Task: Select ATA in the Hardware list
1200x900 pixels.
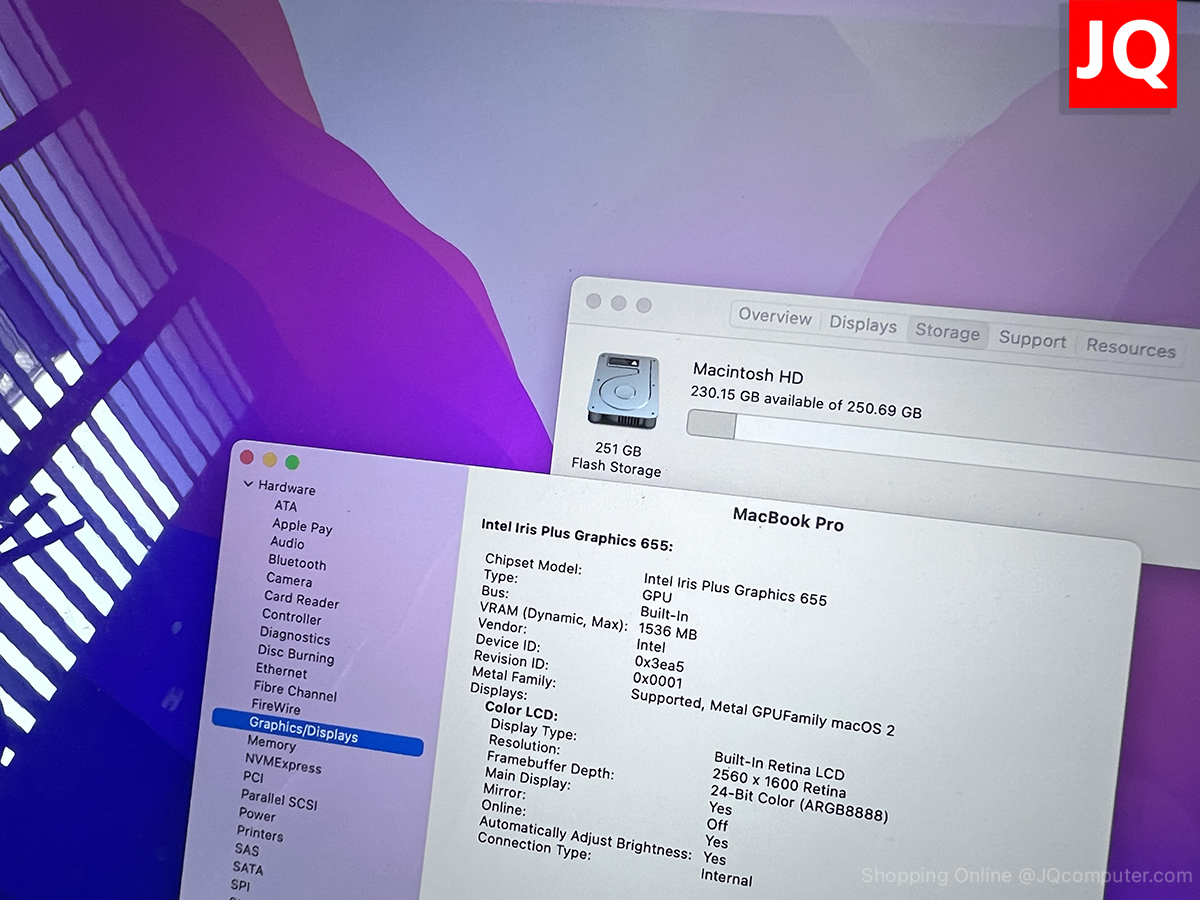Action: click(x=285, y=506)
